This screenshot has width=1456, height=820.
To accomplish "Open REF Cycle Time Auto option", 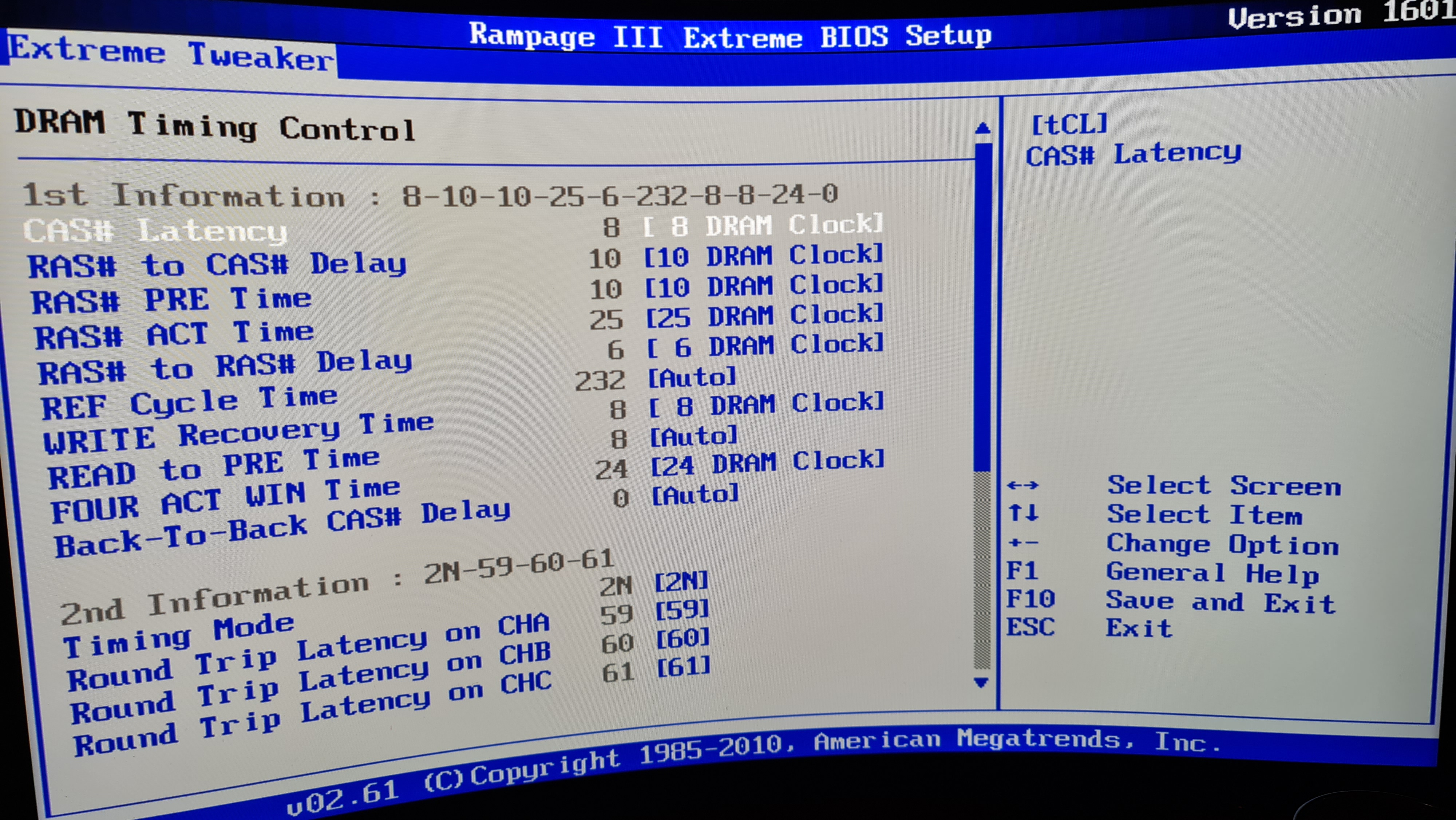I will pos(692,377).
